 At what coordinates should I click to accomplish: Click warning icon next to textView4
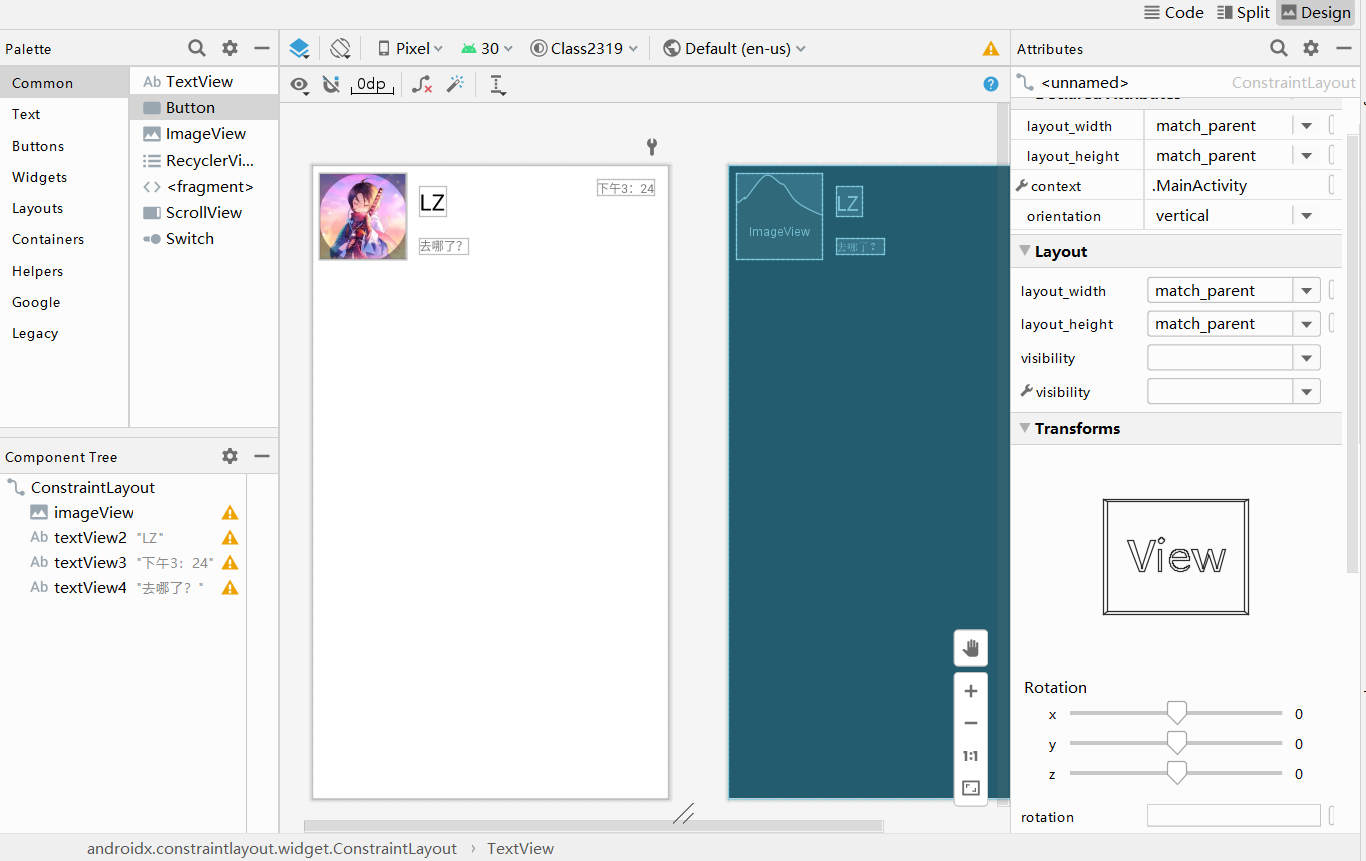[x=230, y=588]
